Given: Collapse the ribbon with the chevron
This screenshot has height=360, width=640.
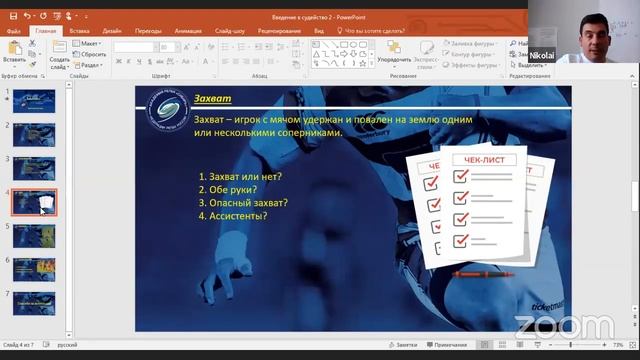Looking at the screenshot, I should pyautogui.click(x=632, y=76).
